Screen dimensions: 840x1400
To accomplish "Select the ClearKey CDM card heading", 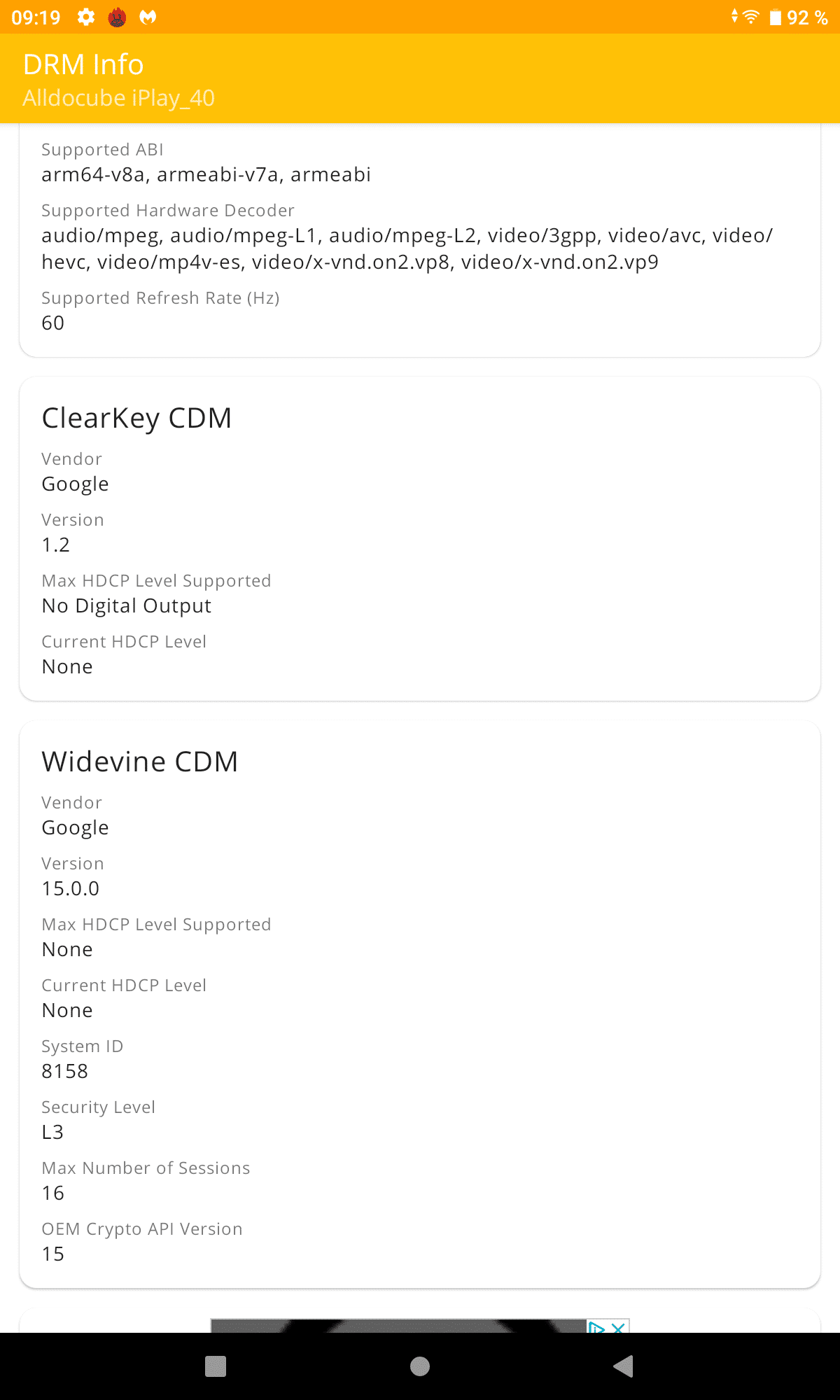I will point(136,418).
